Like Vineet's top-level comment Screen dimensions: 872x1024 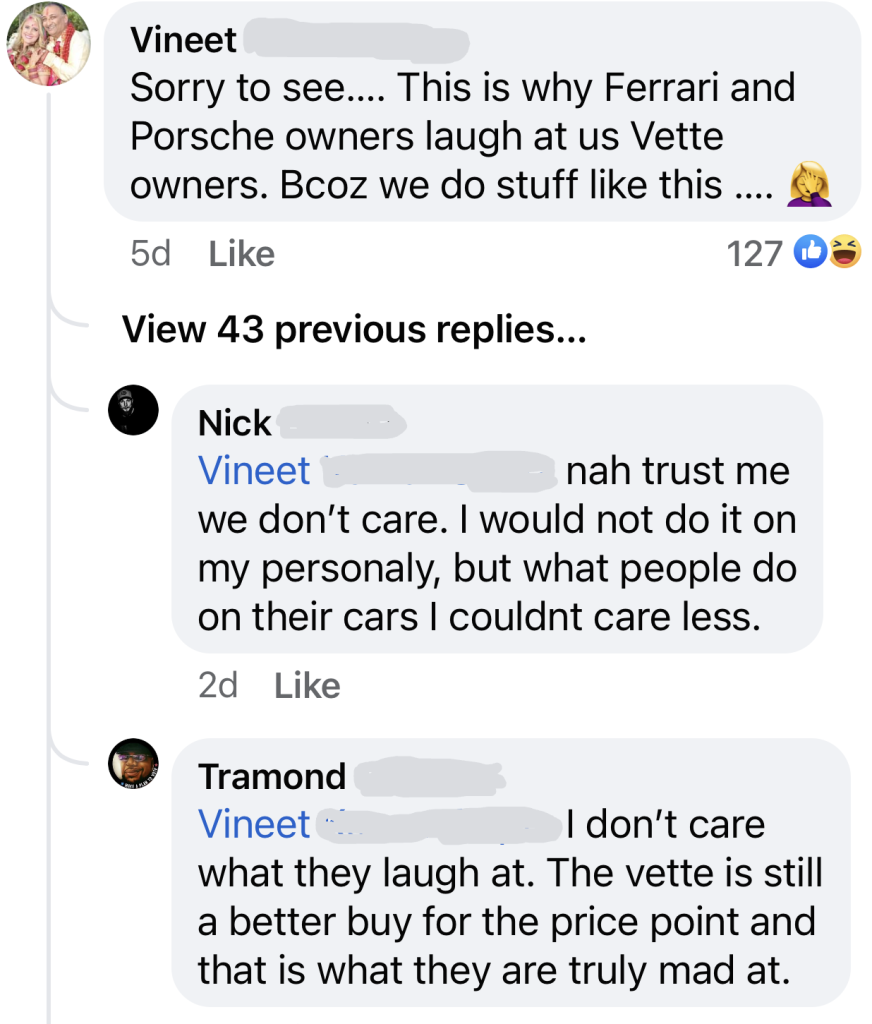tap(241, 254)
